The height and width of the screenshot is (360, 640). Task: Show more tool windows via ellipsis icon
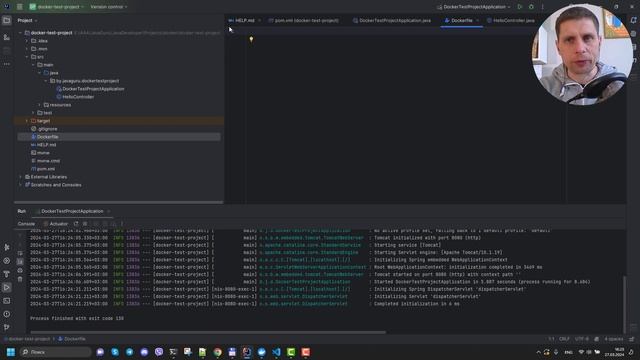7,64
